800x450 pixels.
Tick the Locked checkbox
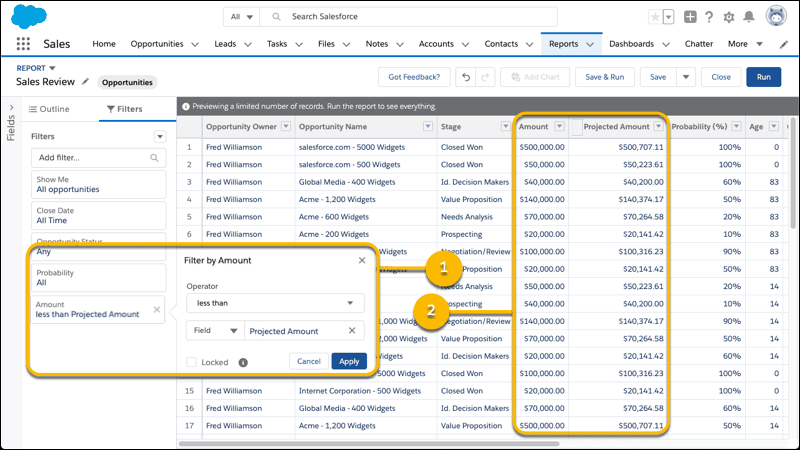pos(191,362)
